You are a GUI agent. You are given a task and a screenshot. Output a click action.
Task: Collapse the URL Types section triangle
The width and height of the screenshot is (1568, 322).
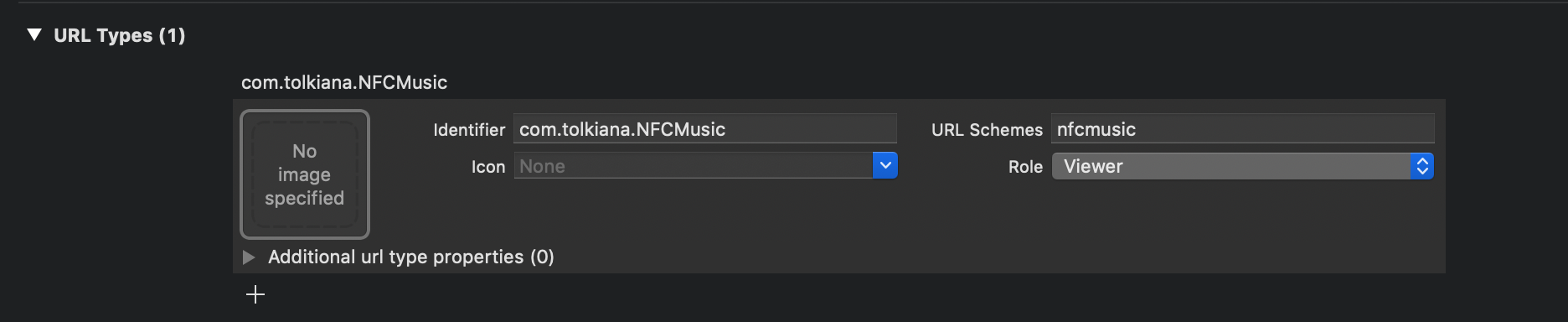(x=34, y=35)
